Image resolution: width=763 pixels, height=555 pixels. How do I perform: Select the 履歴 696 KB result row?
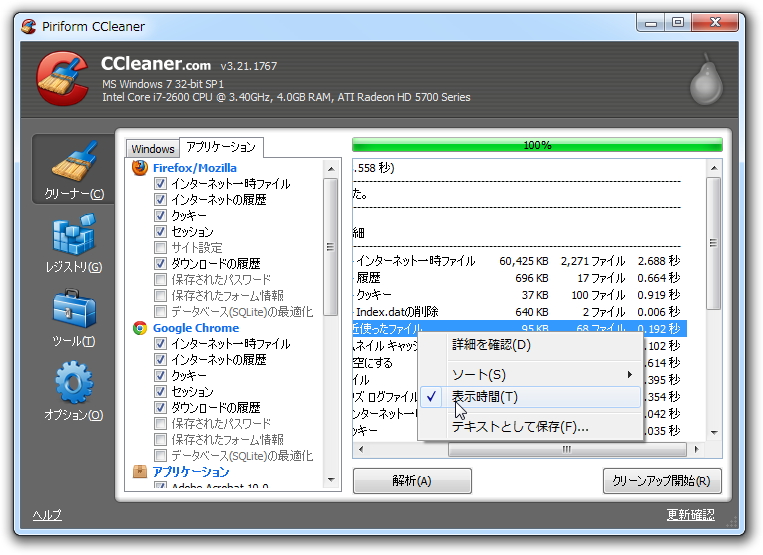[518, 278]
